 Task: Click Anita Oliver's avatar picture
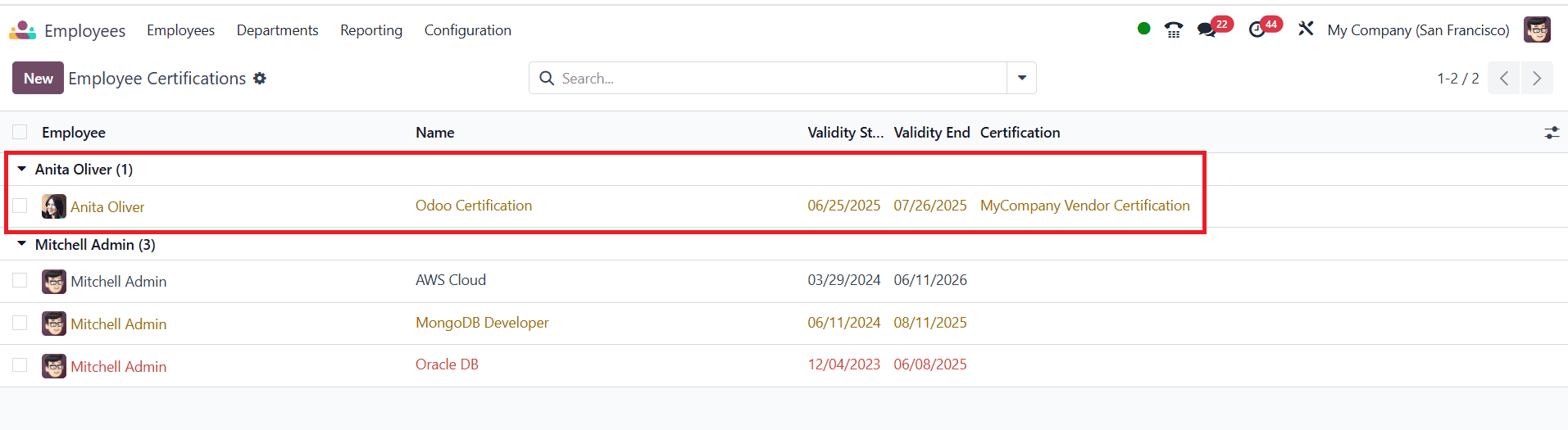[x=54, y=206]
